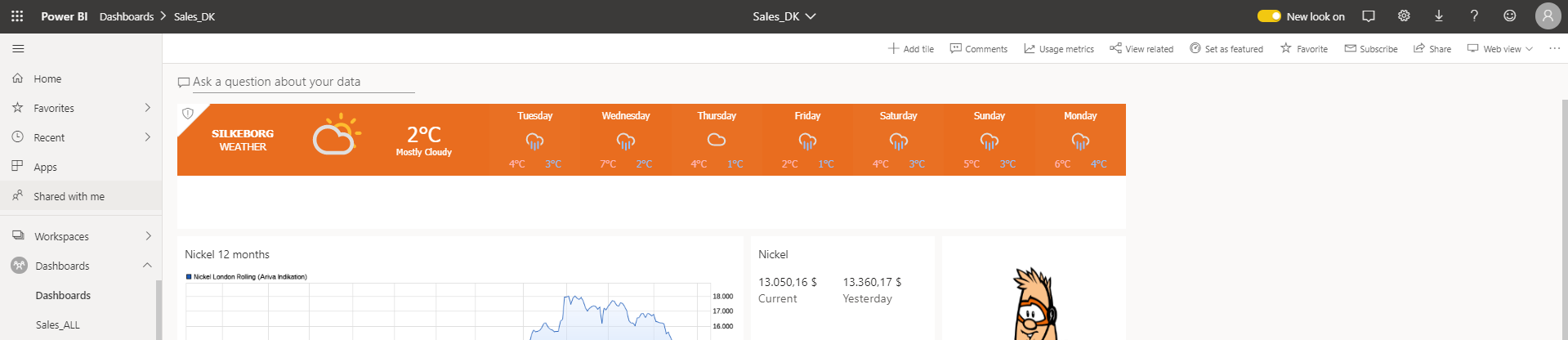The image size is (1568, 340).
Task: Click Set as featured
Action: pyautogui.click(x=1226, y=49)
